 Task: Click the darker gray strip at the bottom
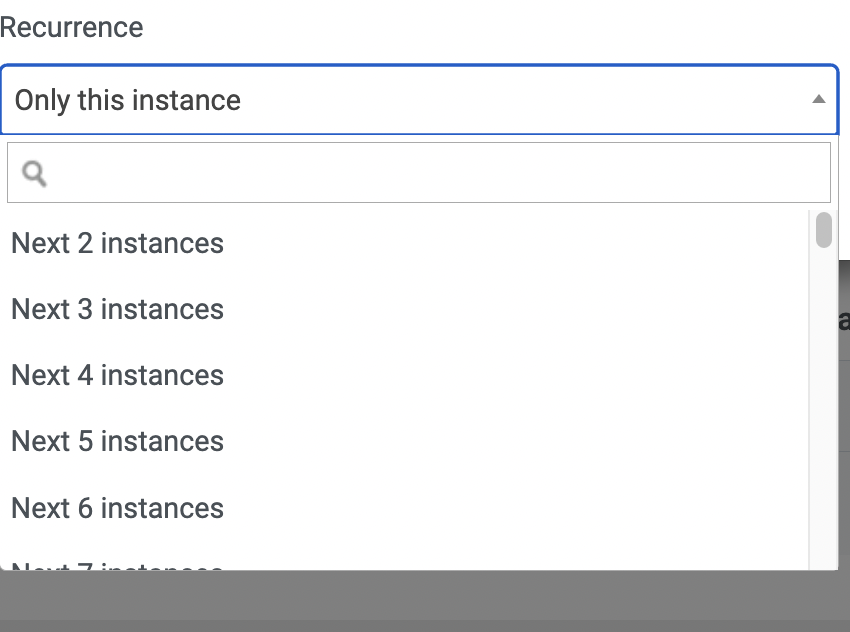click(425, 626)
